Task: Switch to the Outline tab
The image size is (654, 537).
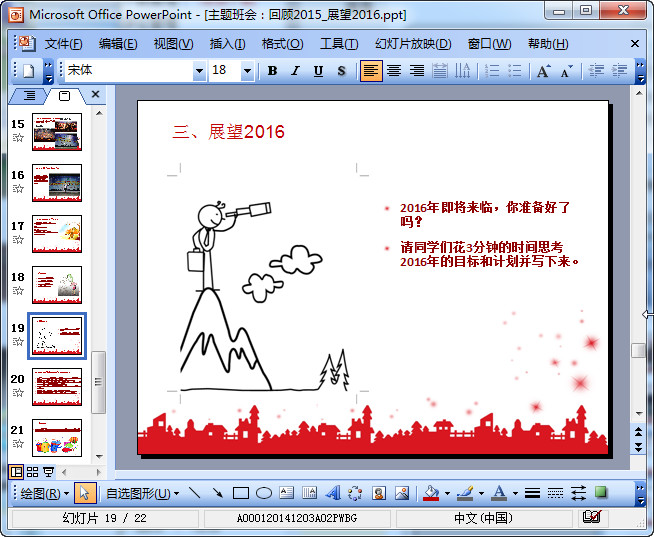Action: tap(29, 96)
